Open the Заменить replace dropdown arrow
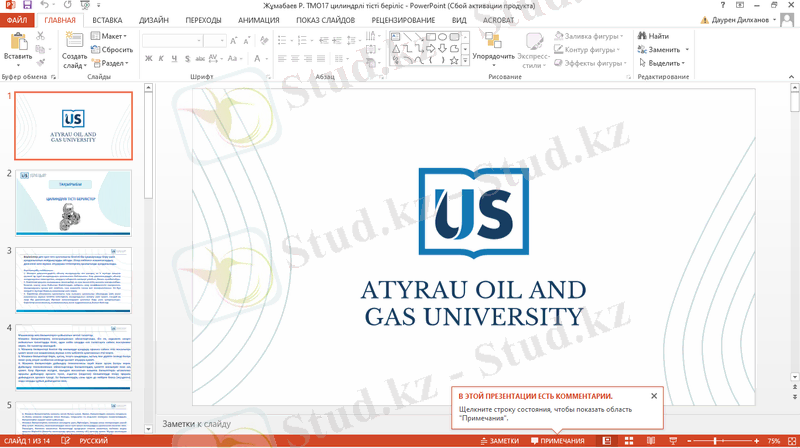 point(687,50)
